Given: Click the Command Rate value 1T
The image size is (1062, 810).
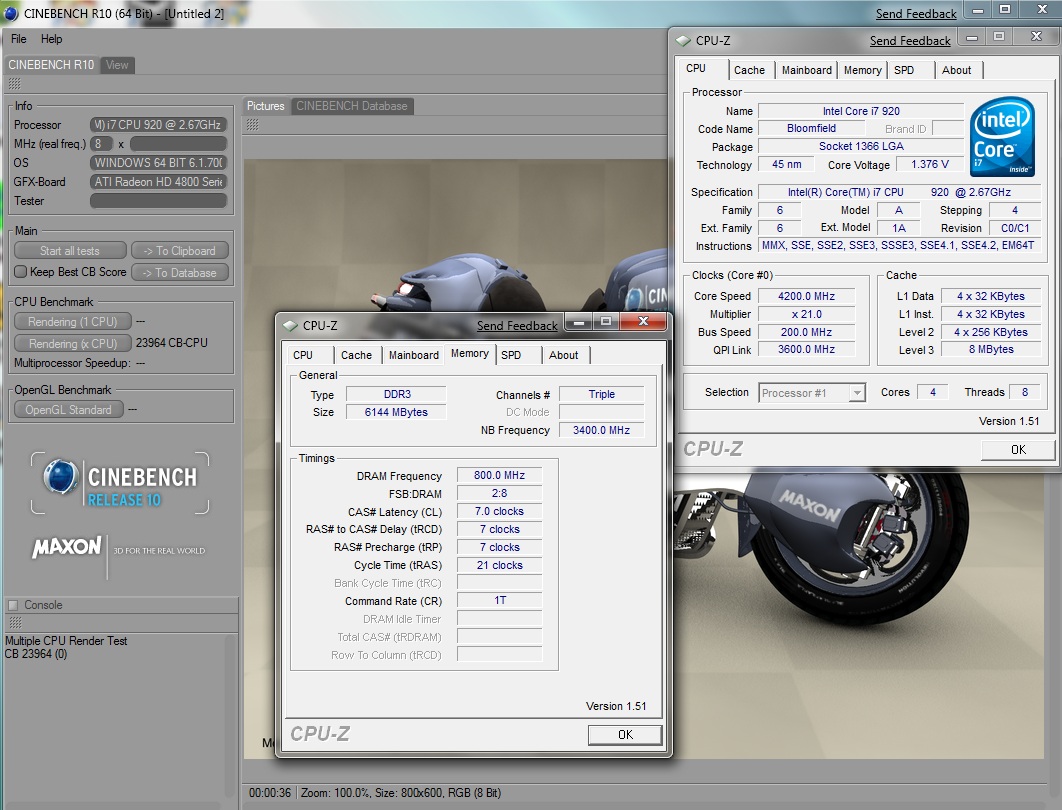Looking at the screenshot, I should point(499,600).
